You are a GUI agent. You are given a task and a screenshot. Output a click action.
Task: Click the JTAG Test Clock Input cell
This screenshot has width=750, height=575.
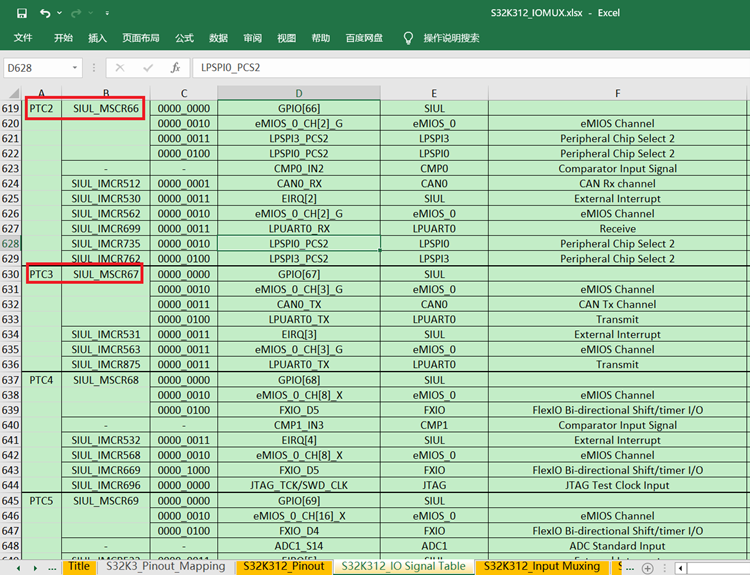[618, 485]
